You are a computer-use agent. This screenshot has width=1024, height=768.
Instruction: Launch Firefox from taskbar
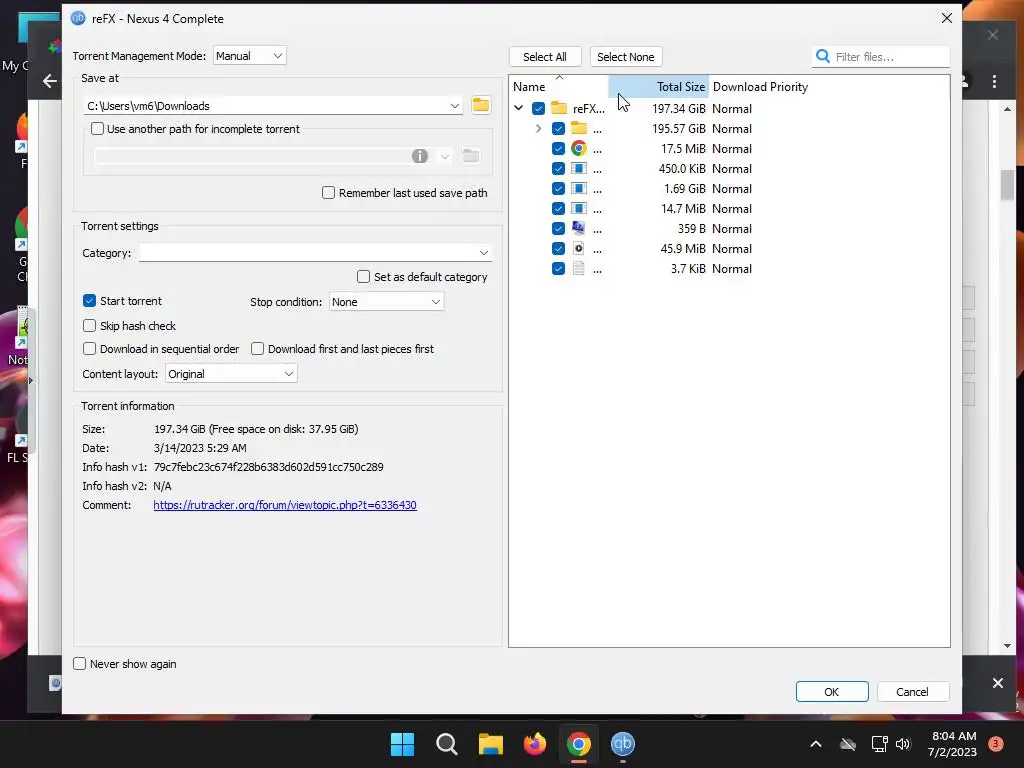535,744
